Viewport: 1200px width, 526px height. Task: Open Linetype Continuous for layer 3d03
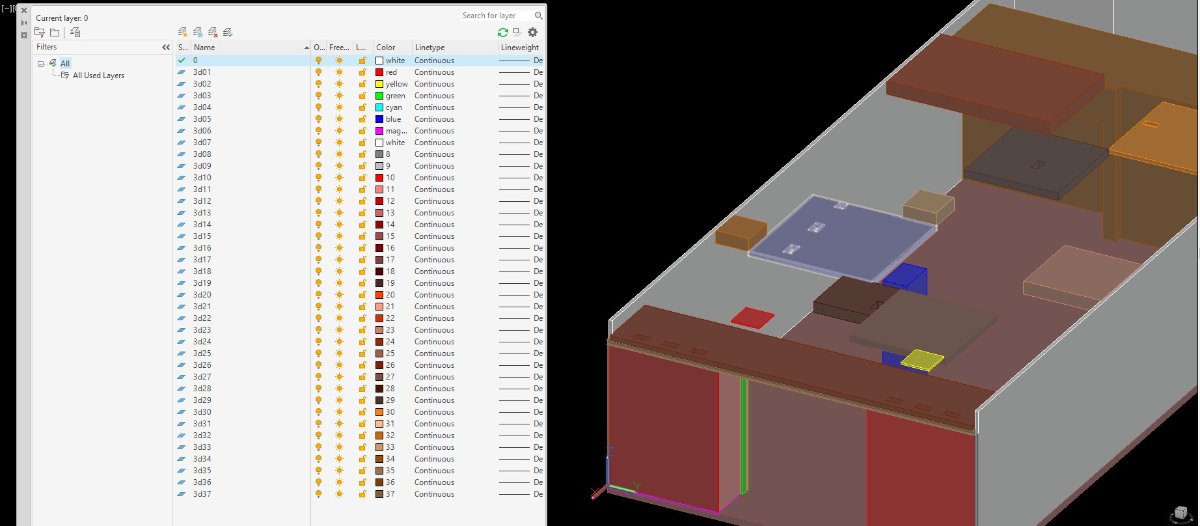[434, 95]
